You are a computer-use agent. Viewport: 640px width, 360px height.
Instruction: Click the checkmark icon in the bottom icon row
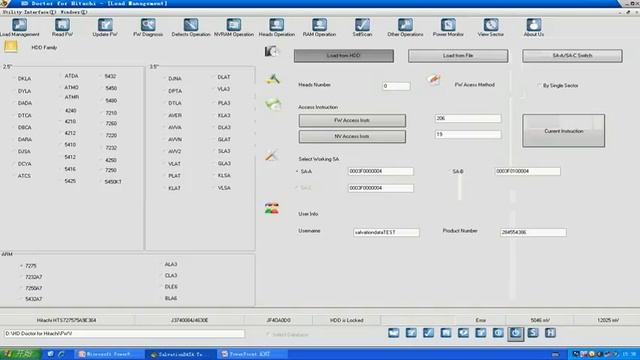point(428,333)
